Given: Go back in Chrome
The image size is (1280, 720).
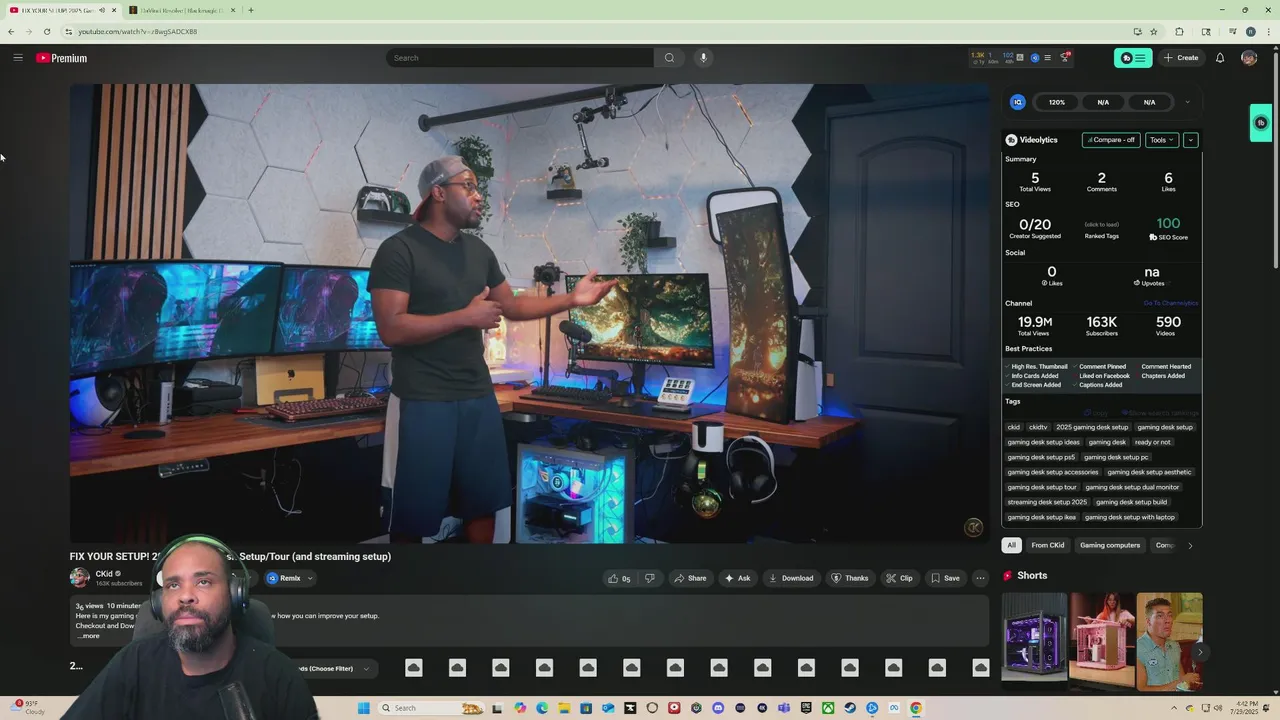Looking at the screenshot, I should (11, 32).
